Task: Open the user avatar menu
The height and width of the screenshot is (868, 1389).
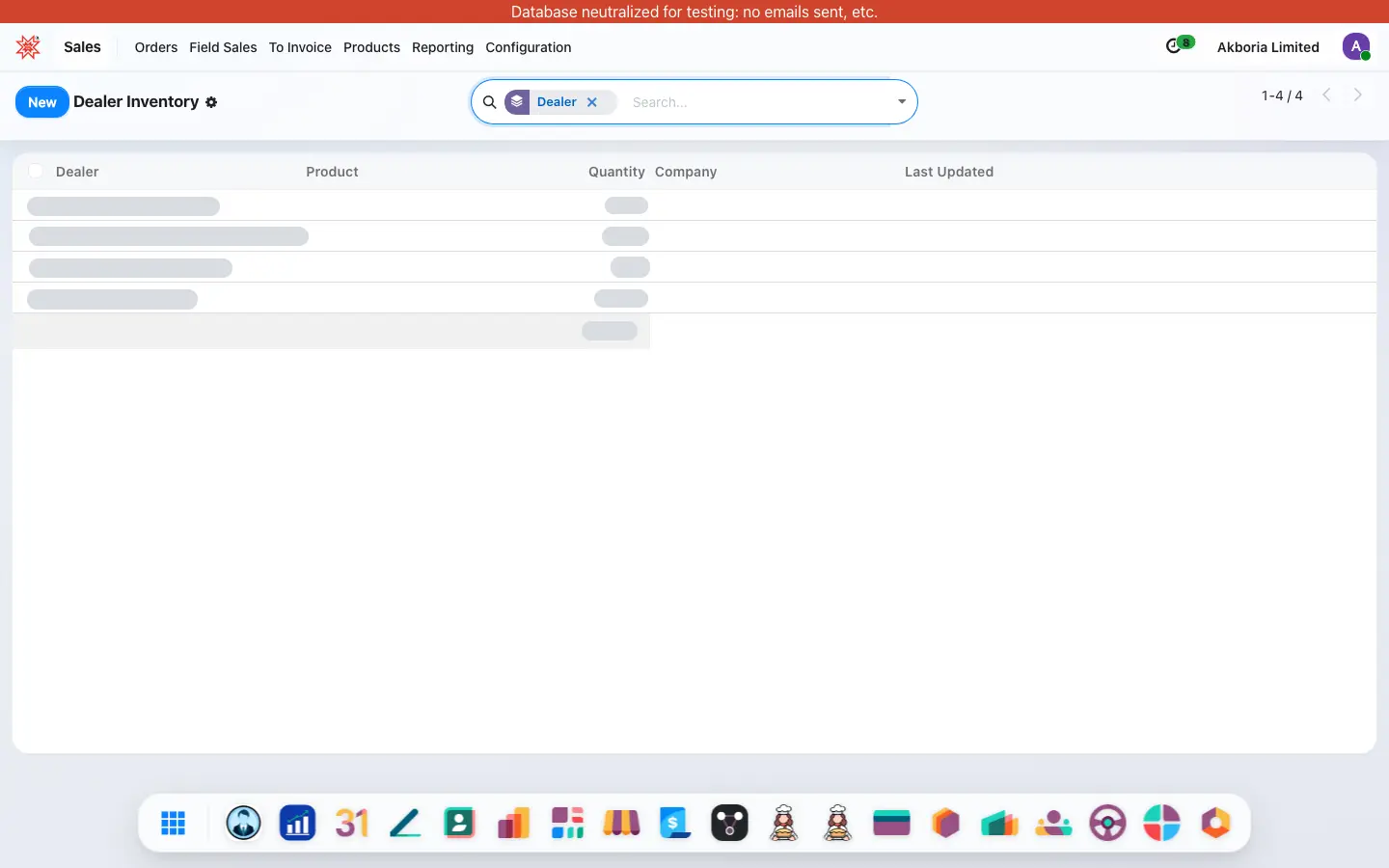Action: click(x=1356, y=46)
